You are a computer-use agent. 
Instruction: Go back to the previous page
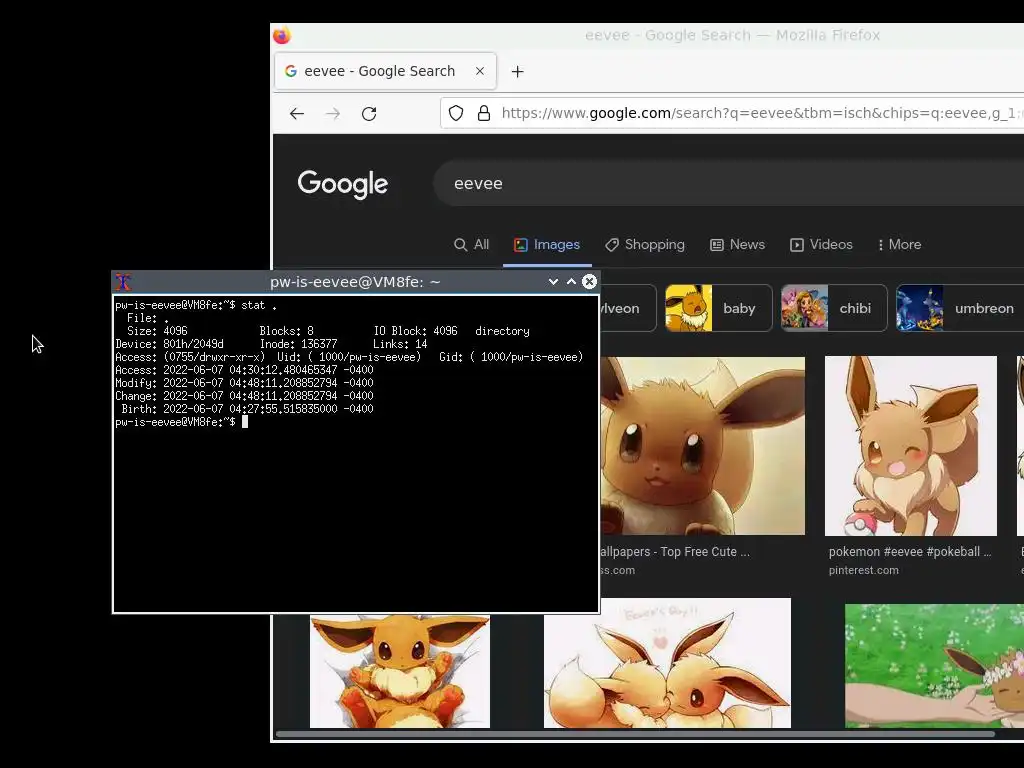click(297, 114)
